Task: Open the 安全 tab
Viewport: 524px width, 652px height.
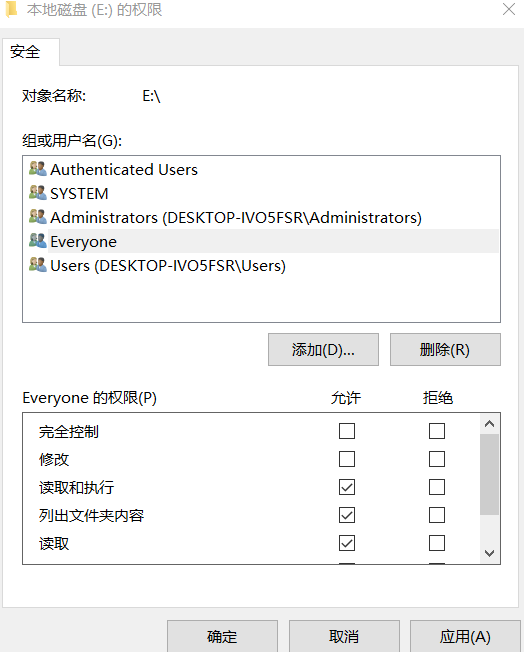Action: [x=31, y=52]
